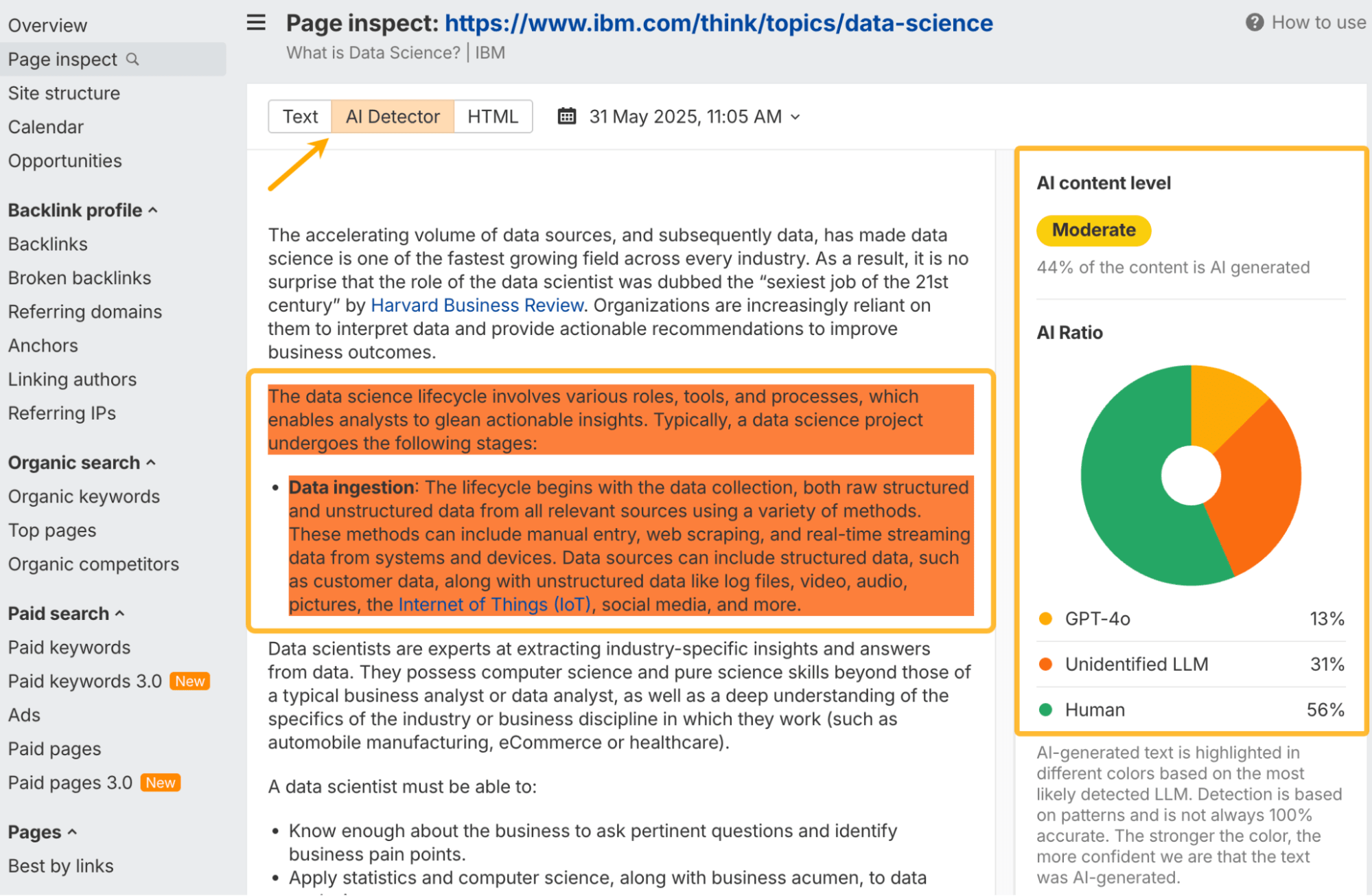The width and height of the screenshot is (1372, 896).
Task: Click the New badge on Paid pages 3.0
Action: pyautogui.click(x=160, y=783)
